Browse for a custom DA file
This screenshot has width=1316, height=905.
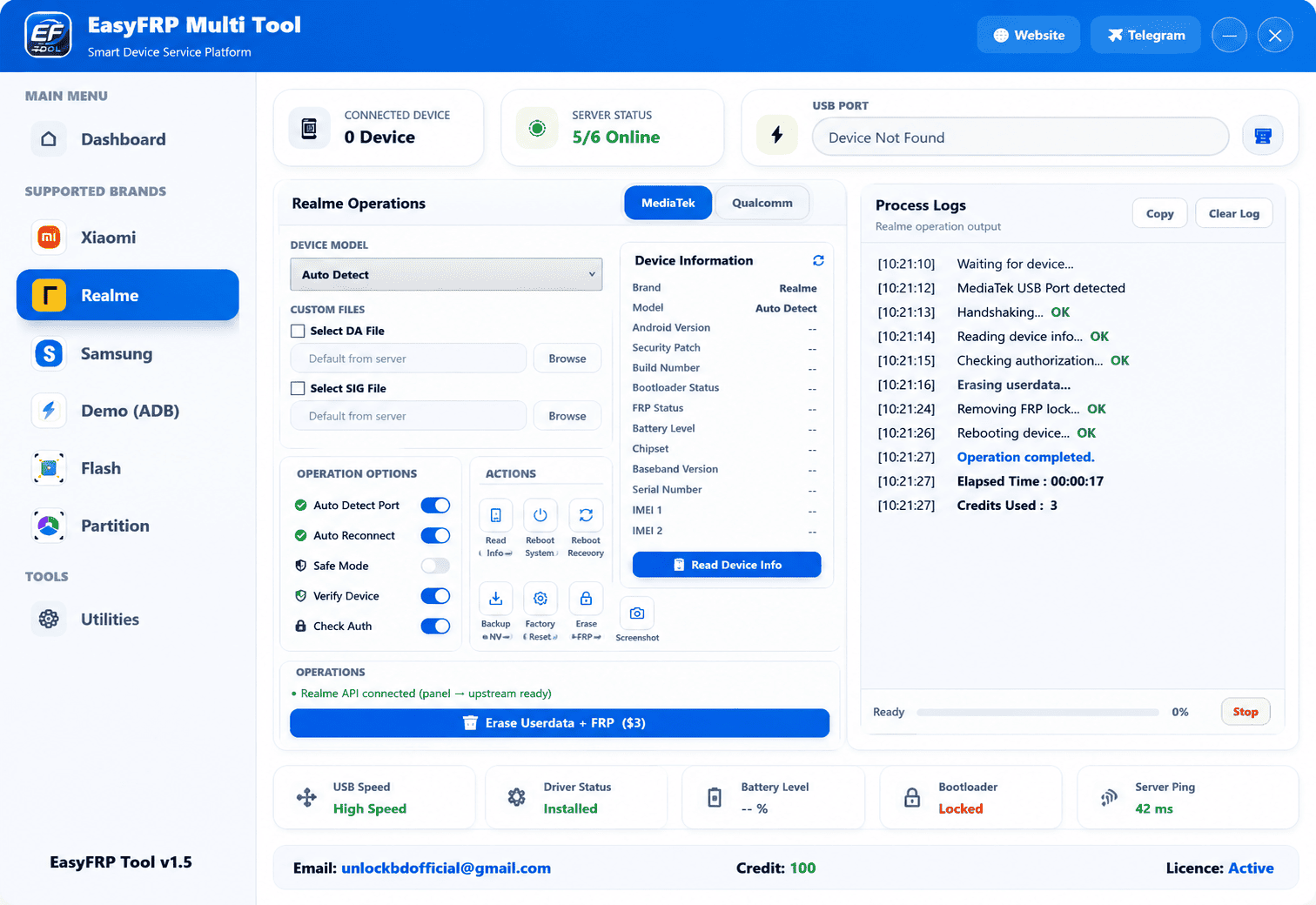click(567, 359)
